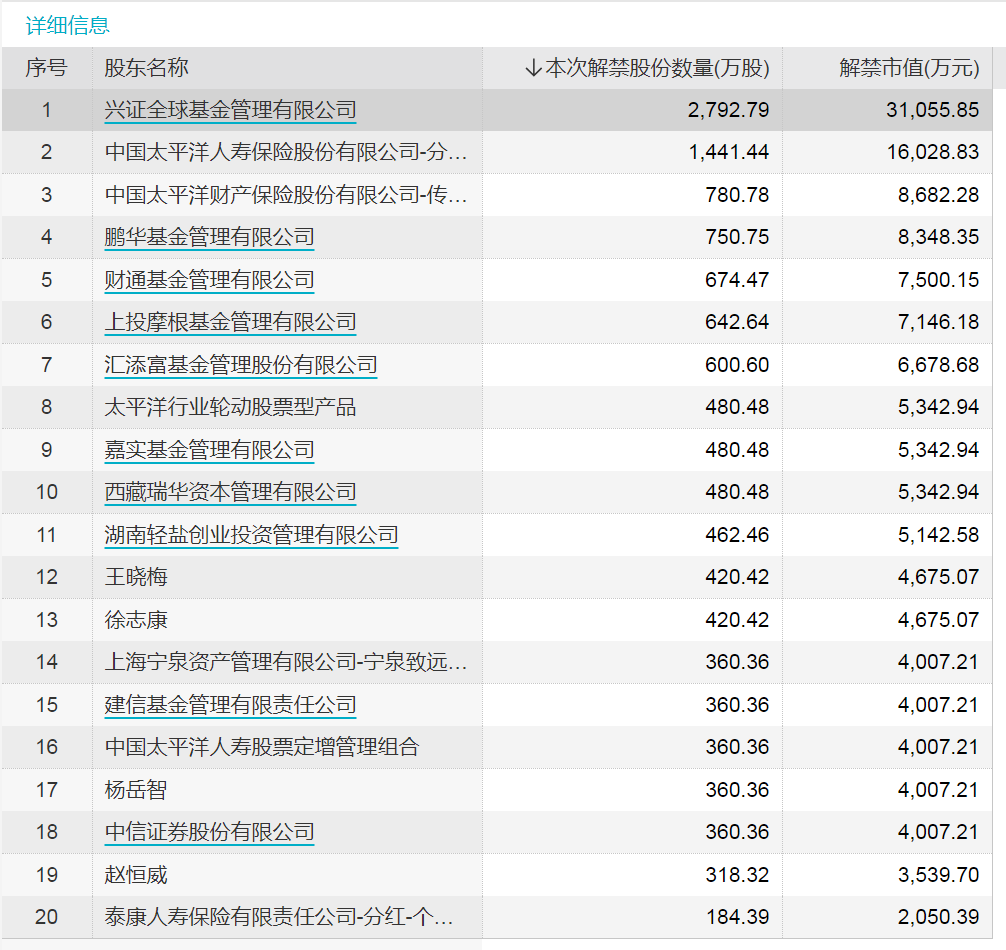The width and height of the screenshot is (1006, 950).
Task: Open 兴证全球基金管理有限公司 shareholder link
Action: (230, 110)
